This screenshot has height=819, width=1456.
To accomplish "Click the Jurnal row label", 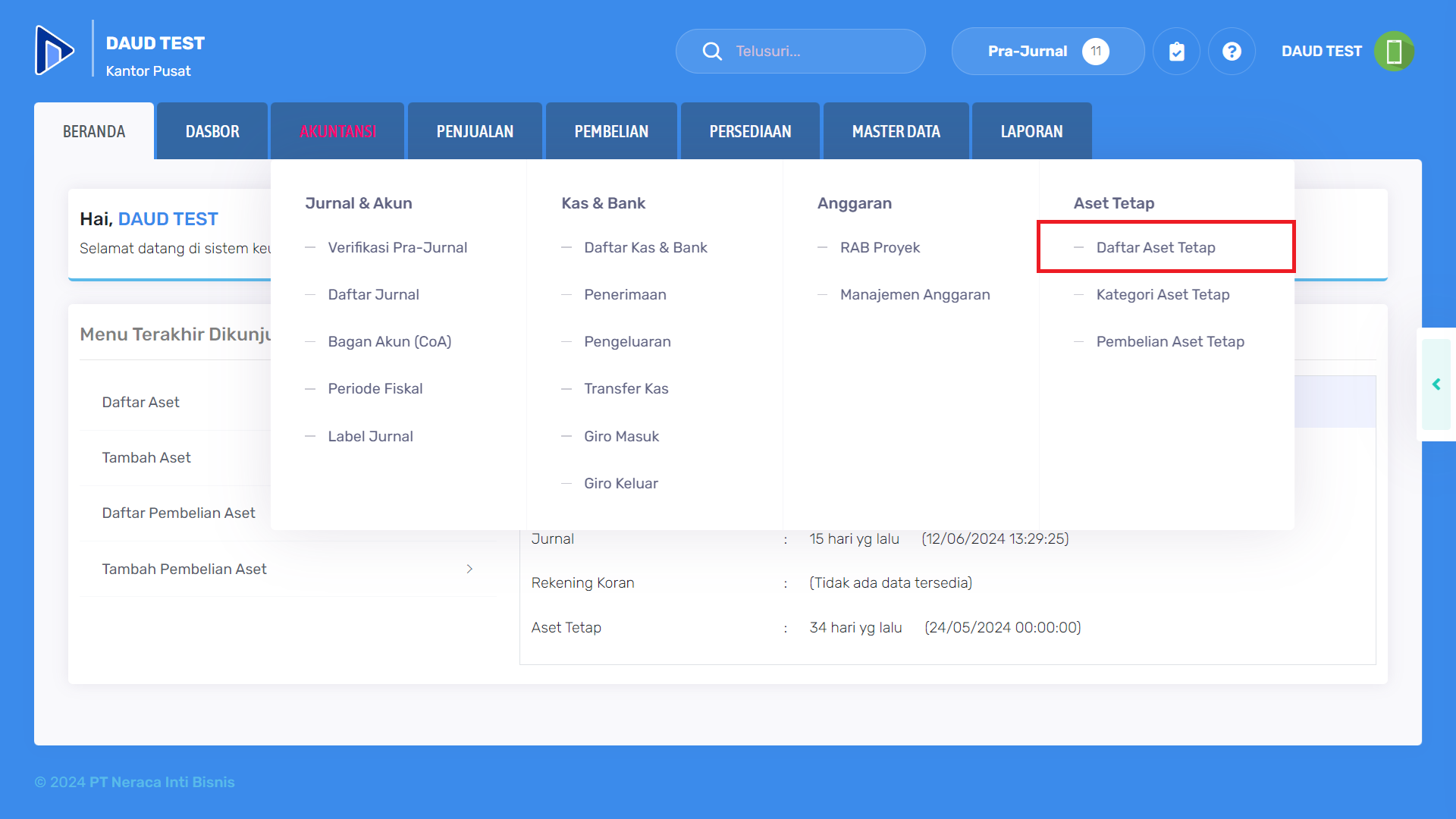I will coord(552,538).
